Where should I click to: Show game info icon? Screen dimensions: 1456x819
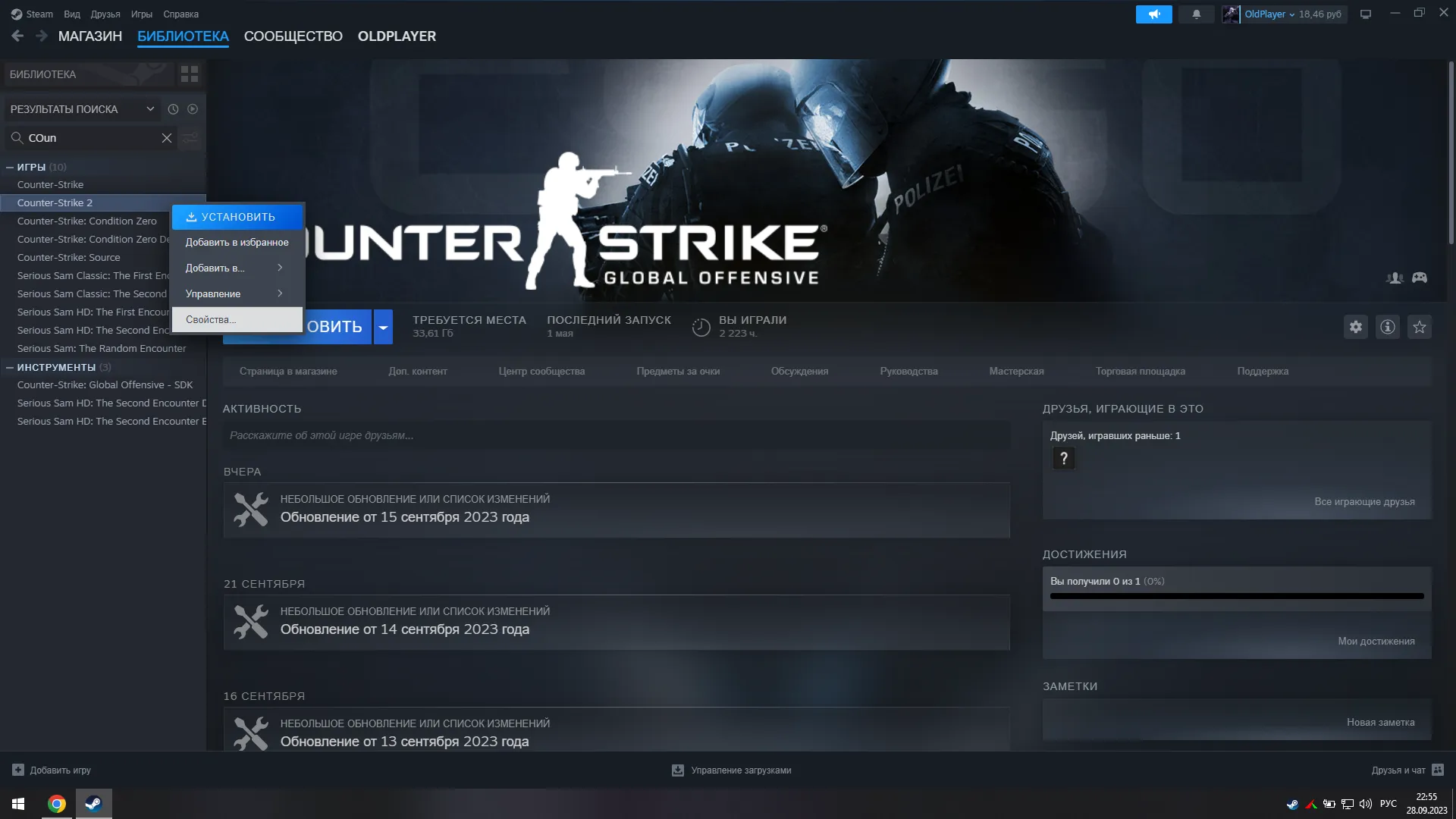pyautogui.click(x=1388, y=327)
